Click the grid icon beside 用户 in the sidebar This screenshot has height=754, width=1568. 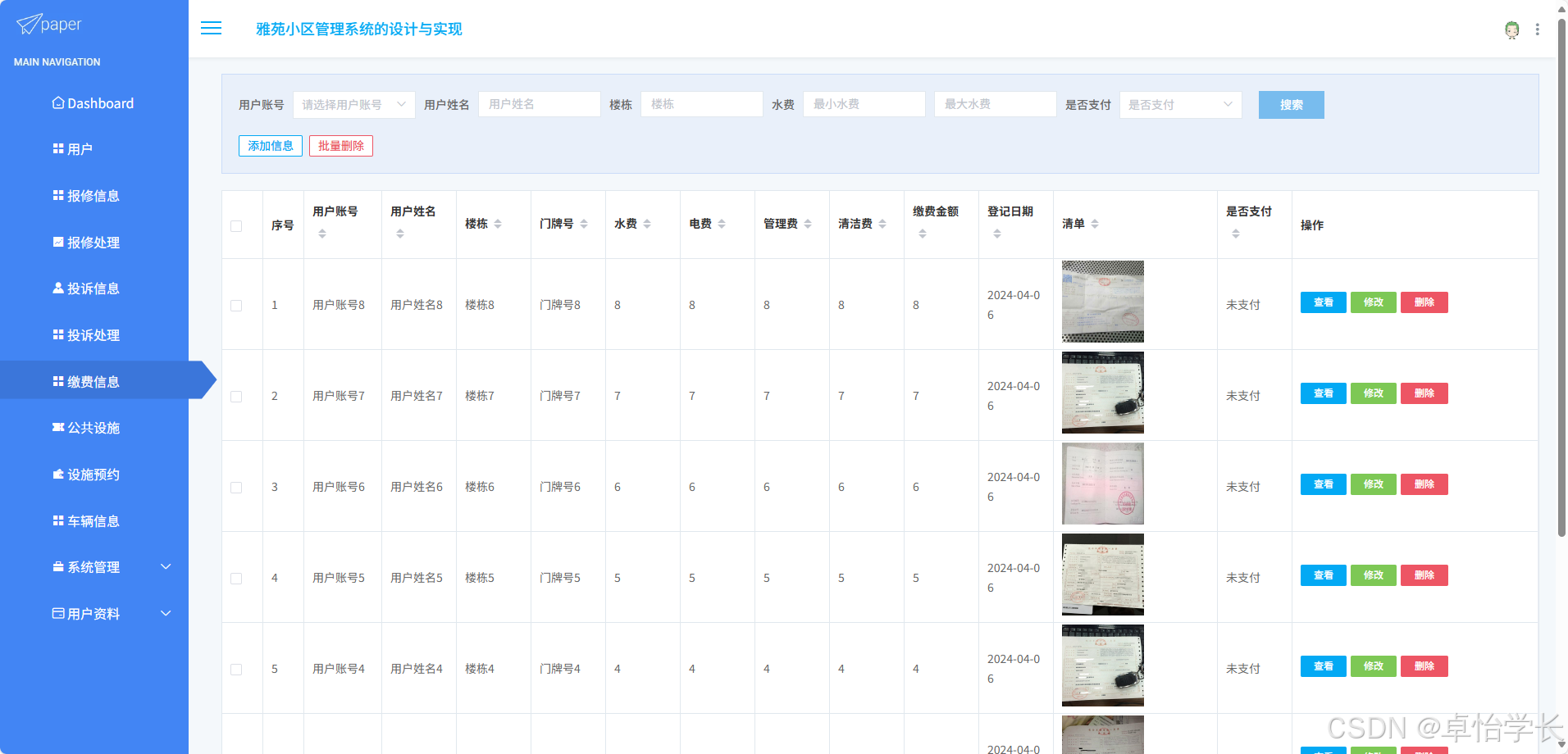point(58,149)
